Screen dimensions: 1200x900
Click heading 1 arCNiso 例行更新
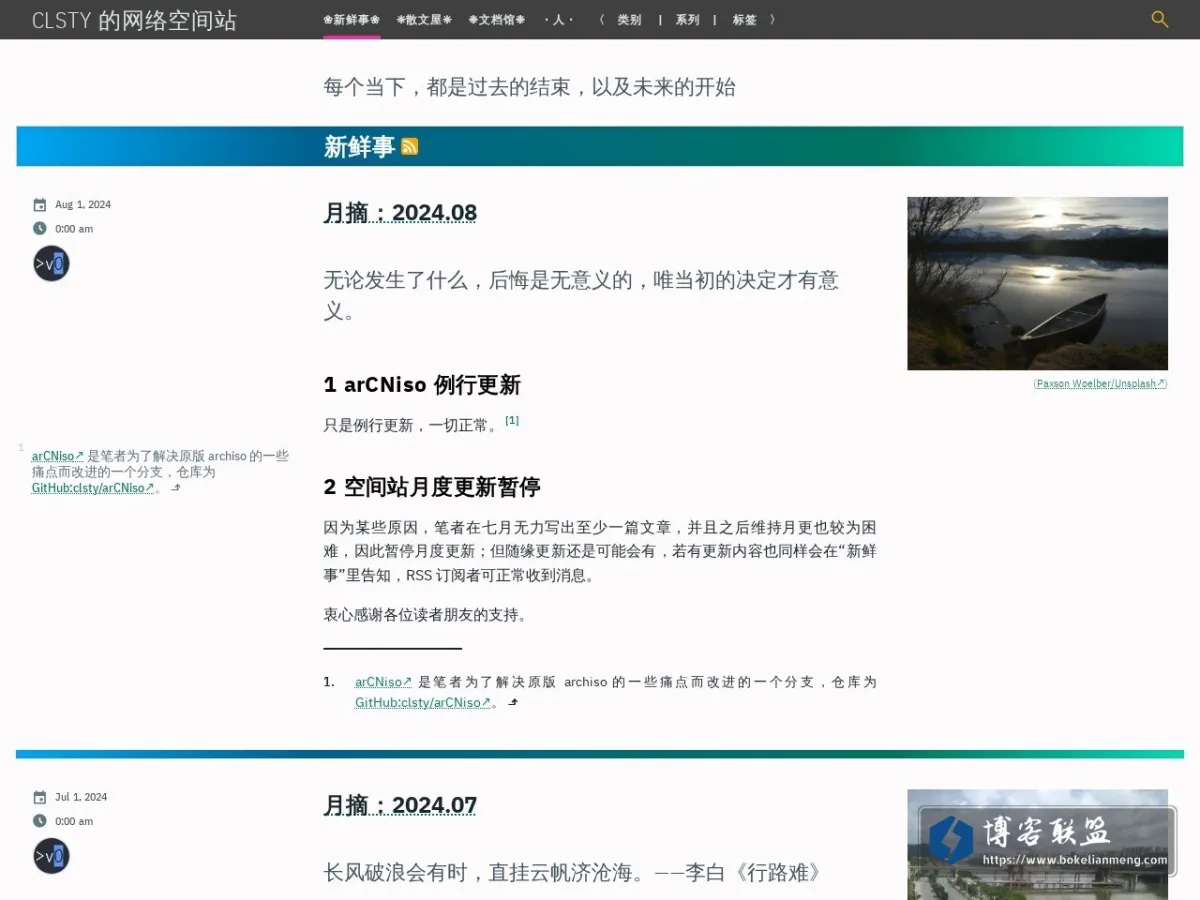coord(422,385)
